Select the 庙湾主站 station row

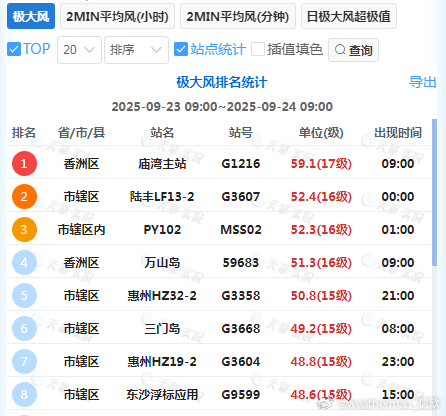[219, 163]
